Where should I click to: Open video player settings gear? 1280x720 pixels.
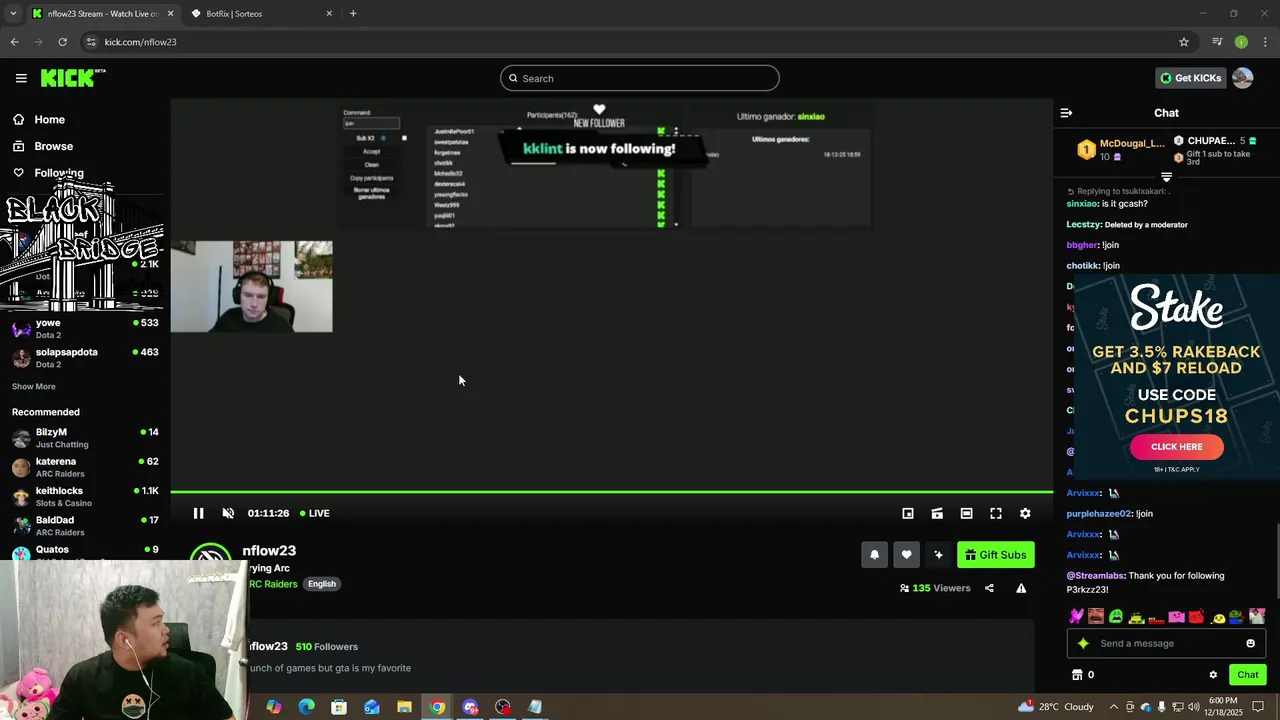click(1025, 513)
